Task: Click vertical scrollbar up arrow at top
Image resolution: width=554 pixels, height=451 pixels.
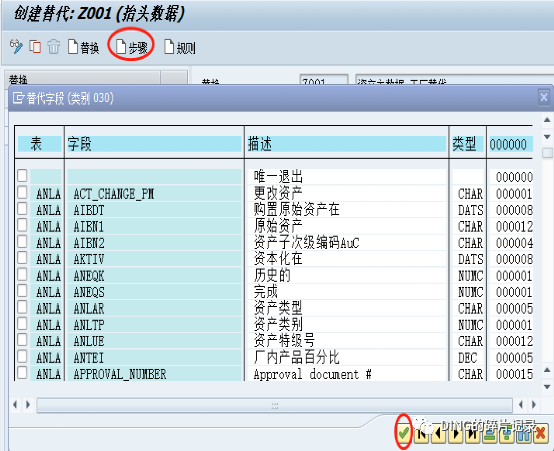Action: coord(547,120)
